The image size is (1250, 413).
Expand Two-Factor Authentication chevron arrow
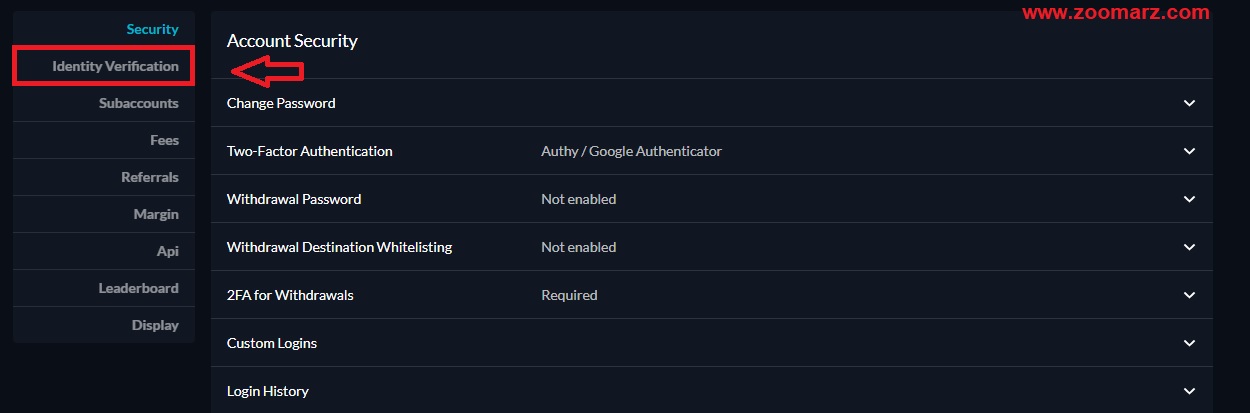[x=1189, y=151]
